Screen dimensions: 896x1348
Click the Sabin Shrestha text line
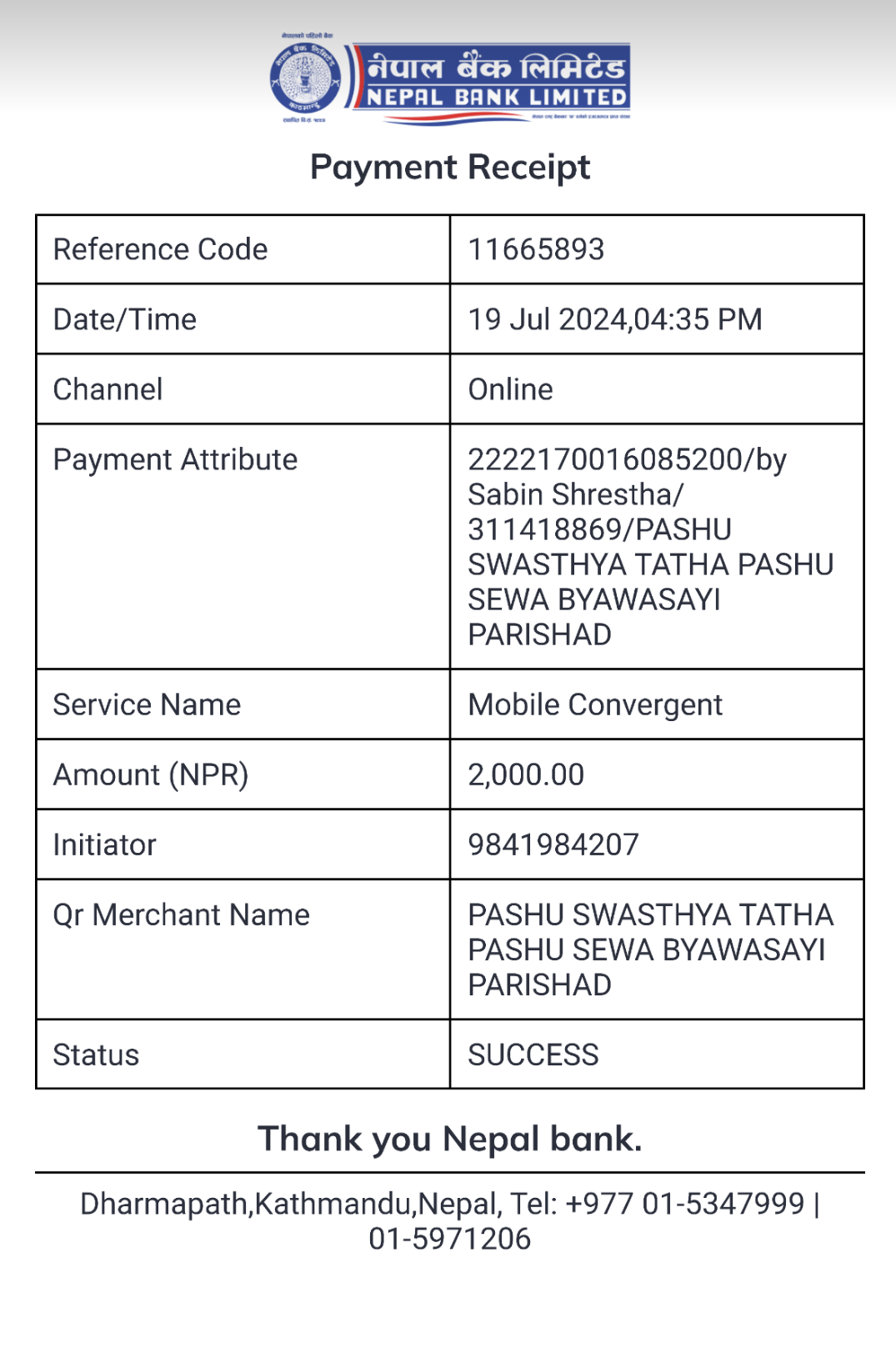pos(575,494)
